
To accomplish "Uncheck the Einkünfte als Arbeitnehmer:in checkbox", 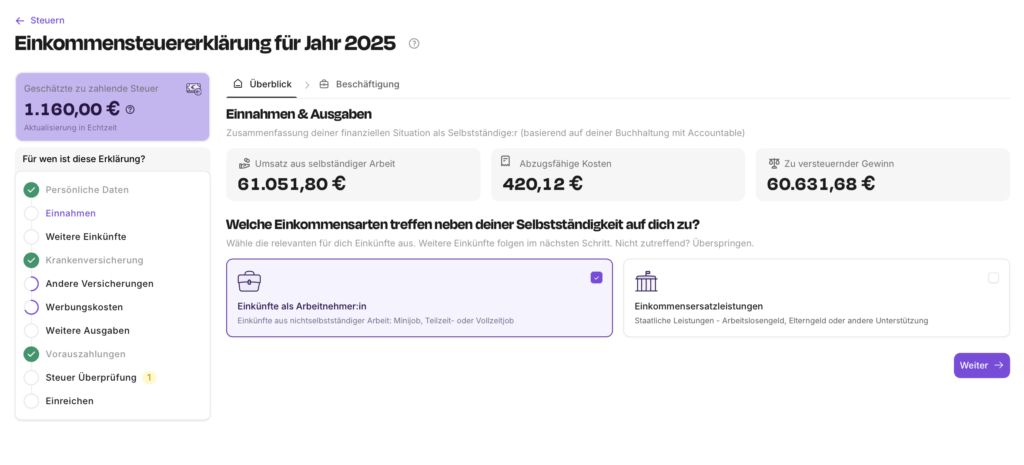I will pyautogui.click(x=597, y=278).
